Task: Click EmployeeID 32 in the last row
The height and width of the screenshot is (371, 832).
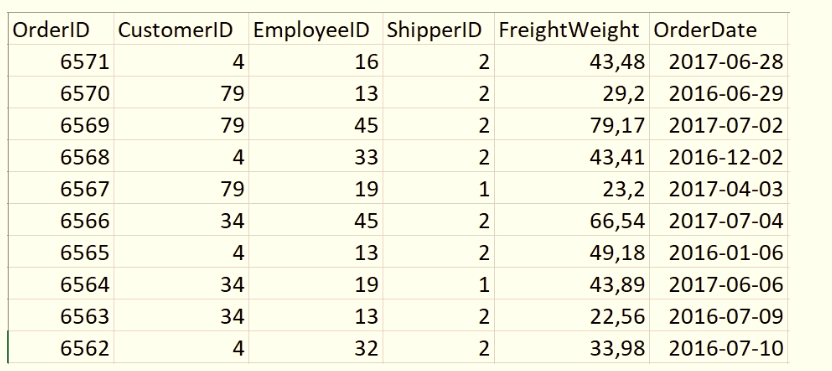Action: [316, 348]
